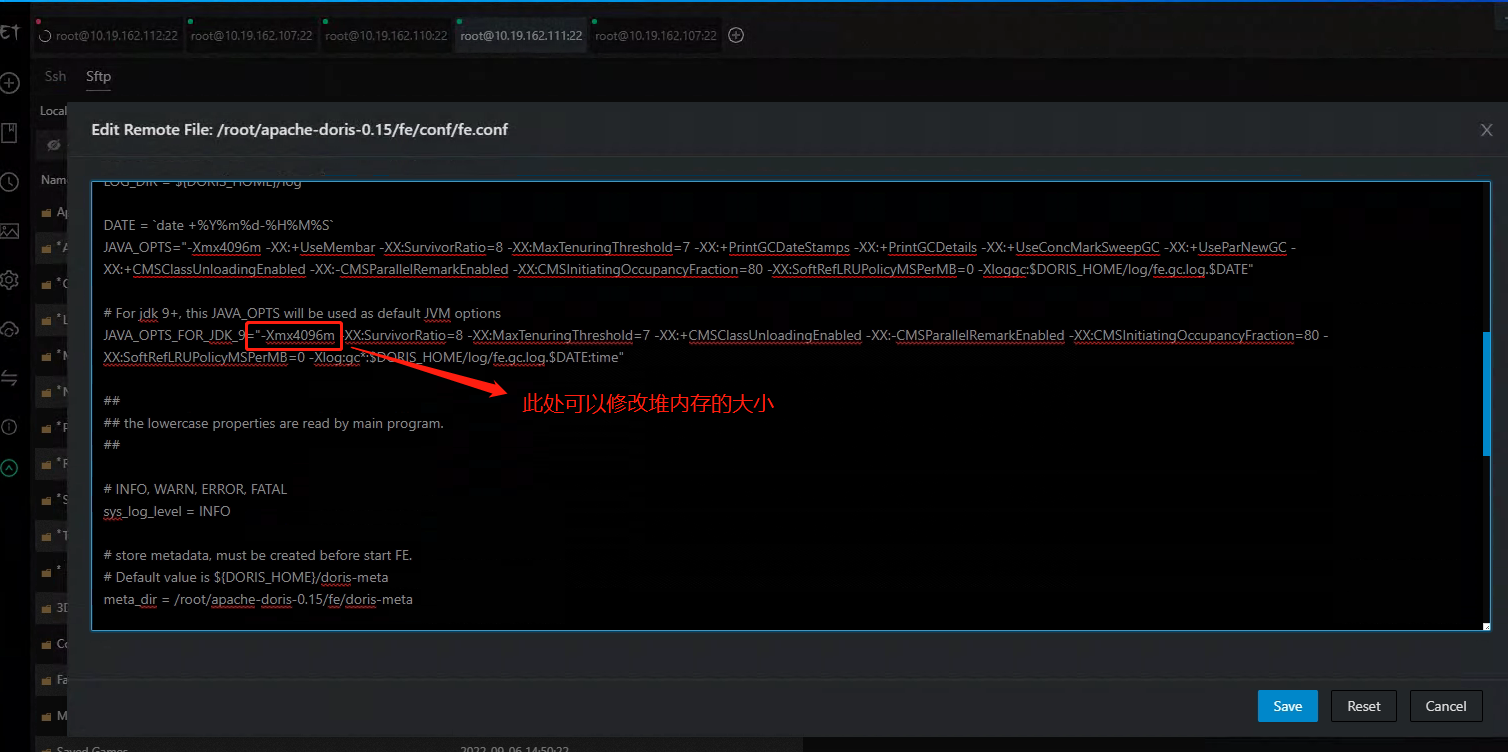
Task: Click '# store metadata' comment line
Action: tap(258, 555)
